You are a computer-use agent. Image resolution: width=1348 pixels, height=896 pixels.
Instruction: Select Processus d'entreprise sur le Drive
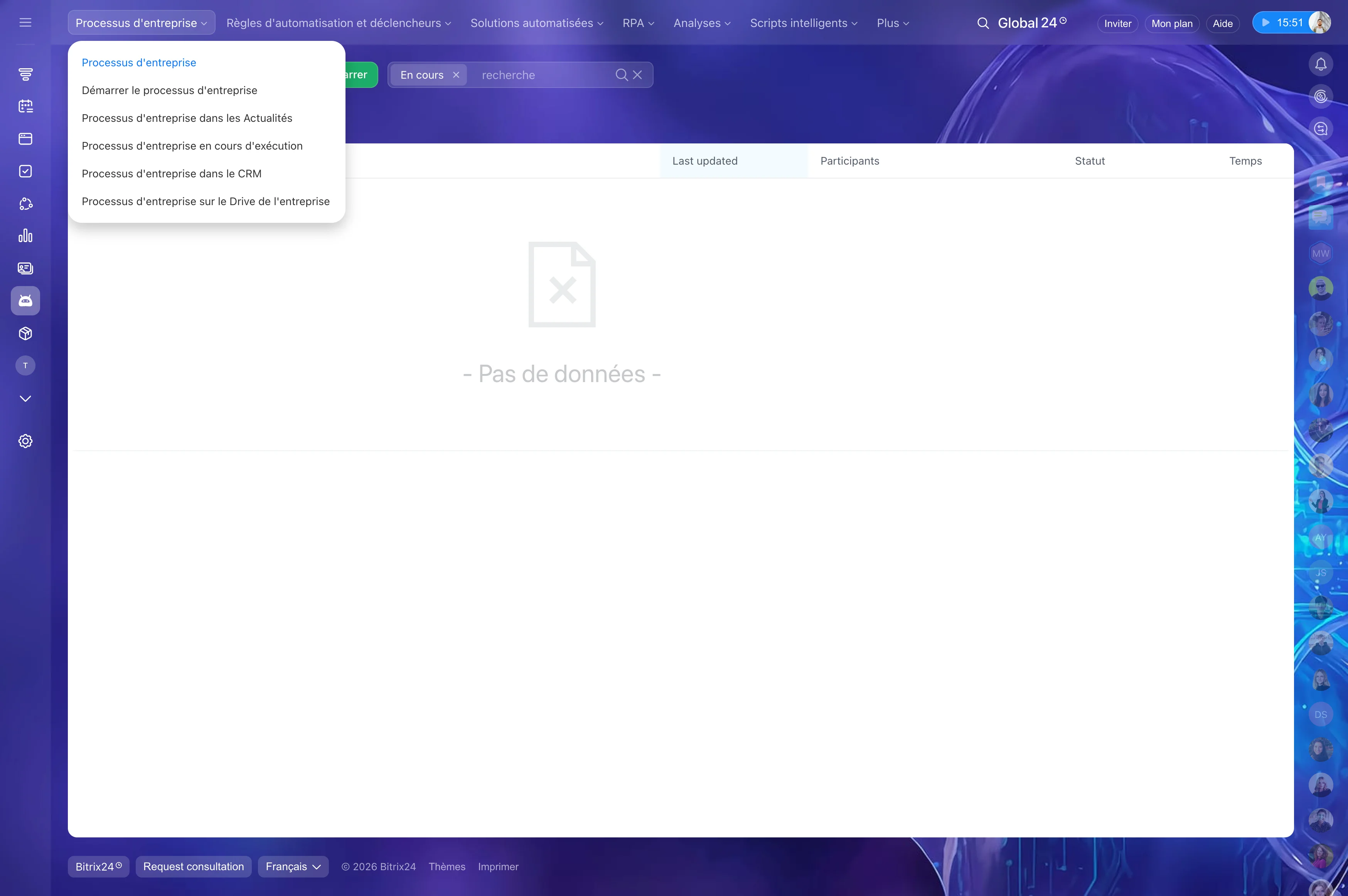206,201
